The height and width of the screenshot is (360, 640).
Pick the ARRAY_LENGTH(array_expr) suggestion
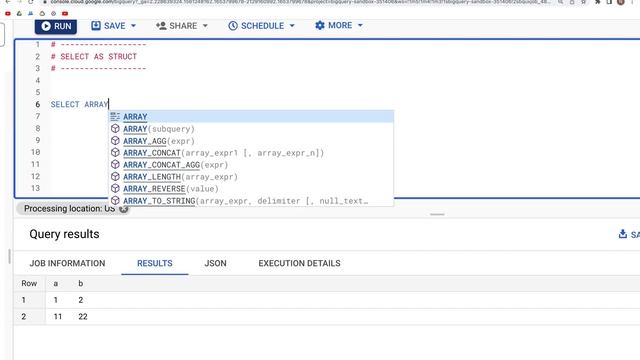click(x=251, y=177)
